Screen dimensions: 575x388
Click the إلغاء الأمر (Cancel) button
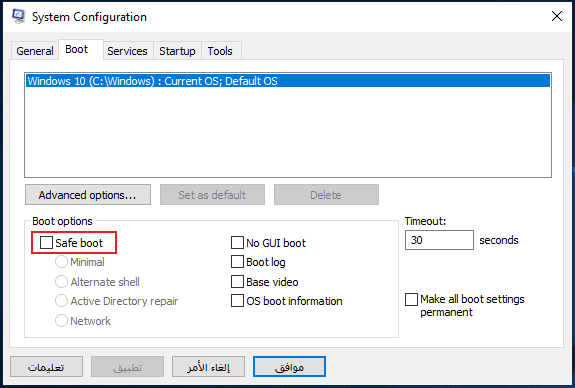click(x=208, y=367)
